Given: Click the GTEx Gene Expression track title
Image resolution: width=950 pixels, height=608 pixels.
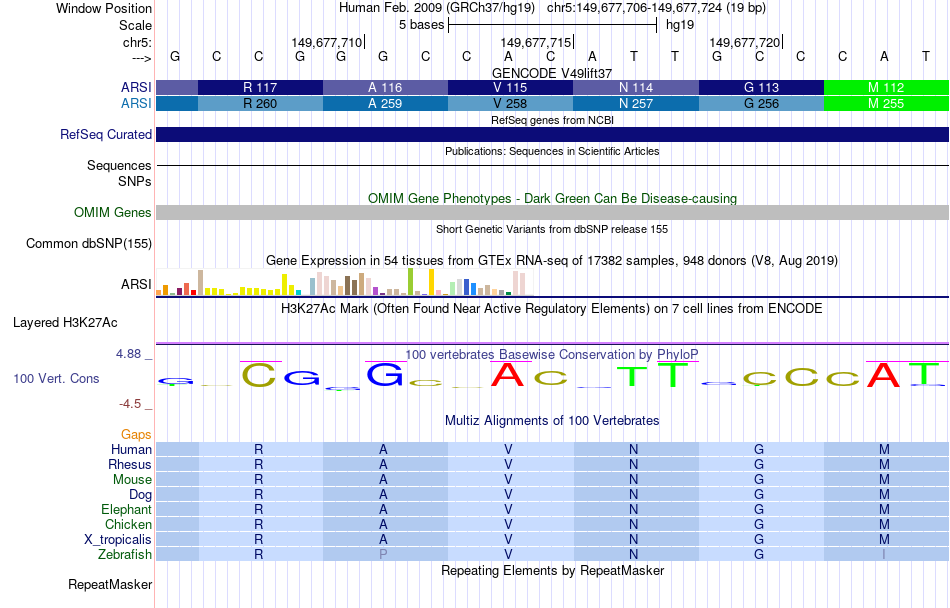Looking at the screenshot, I should click(x=552, y=260).
